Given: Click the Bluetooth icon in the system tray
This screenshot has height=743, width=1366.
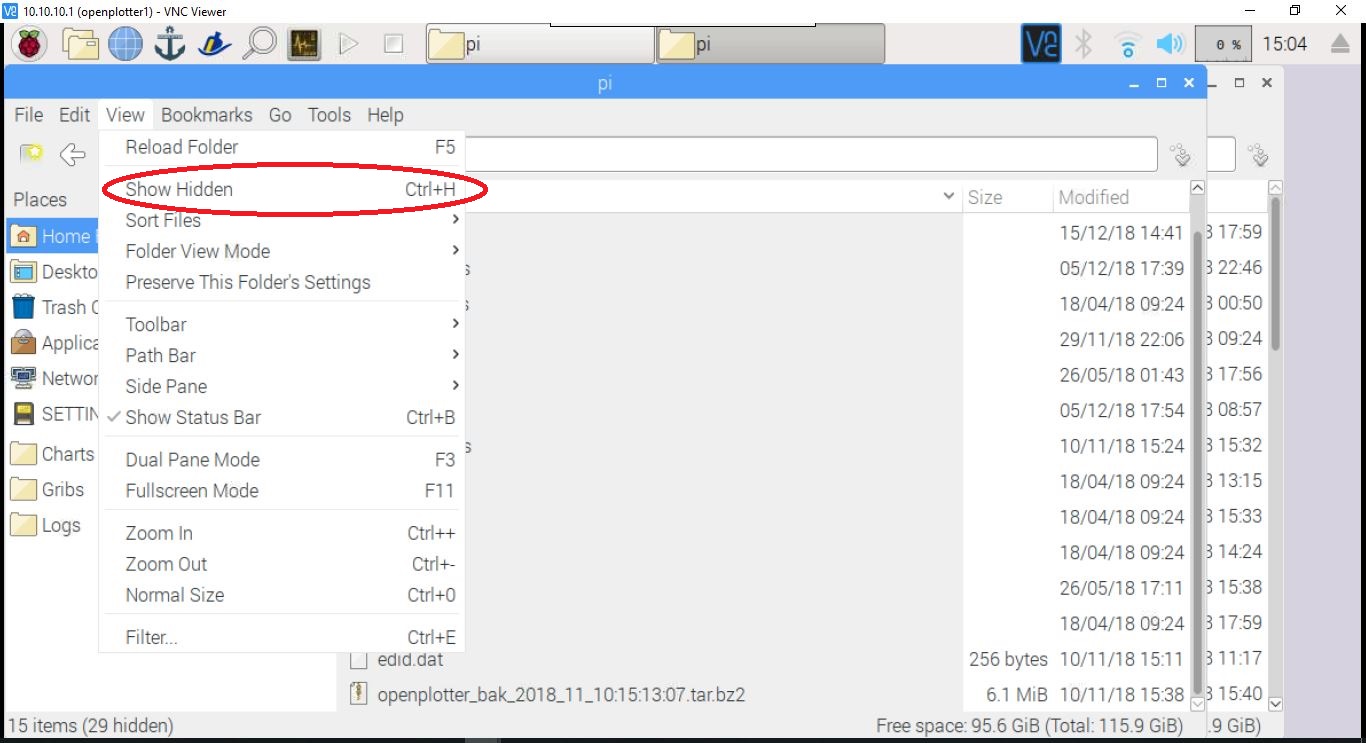Looking at the screenshot, I should [x=1085, y=44].
